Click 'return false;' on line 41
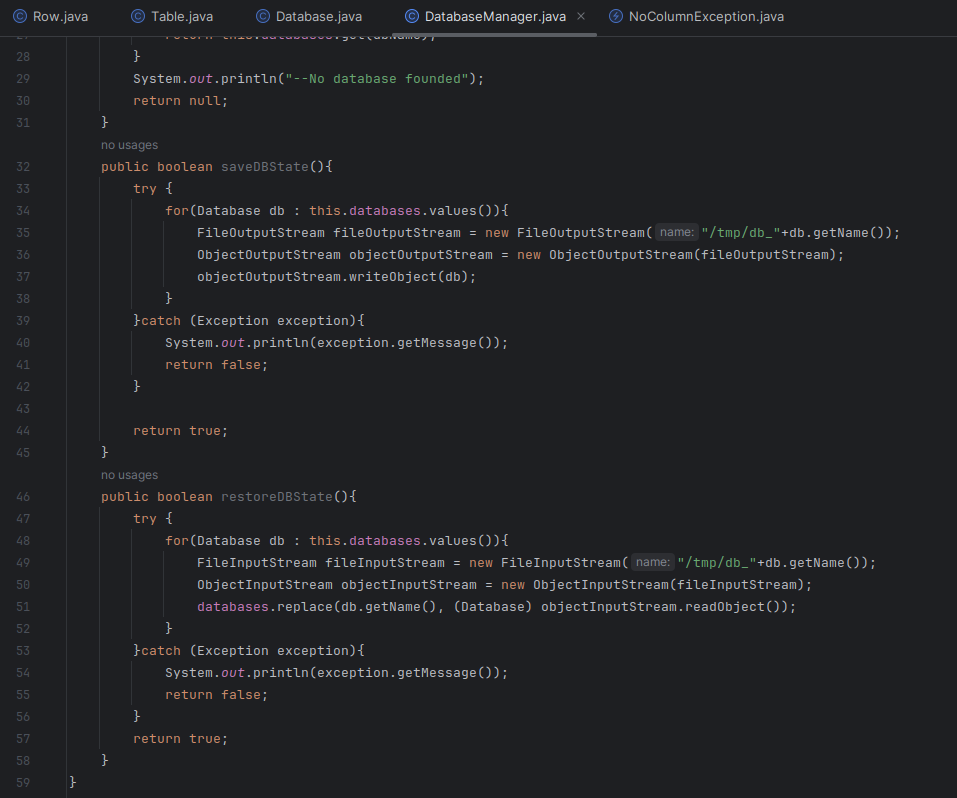Screen dimensions: 957x798 (x=216, y=365)
